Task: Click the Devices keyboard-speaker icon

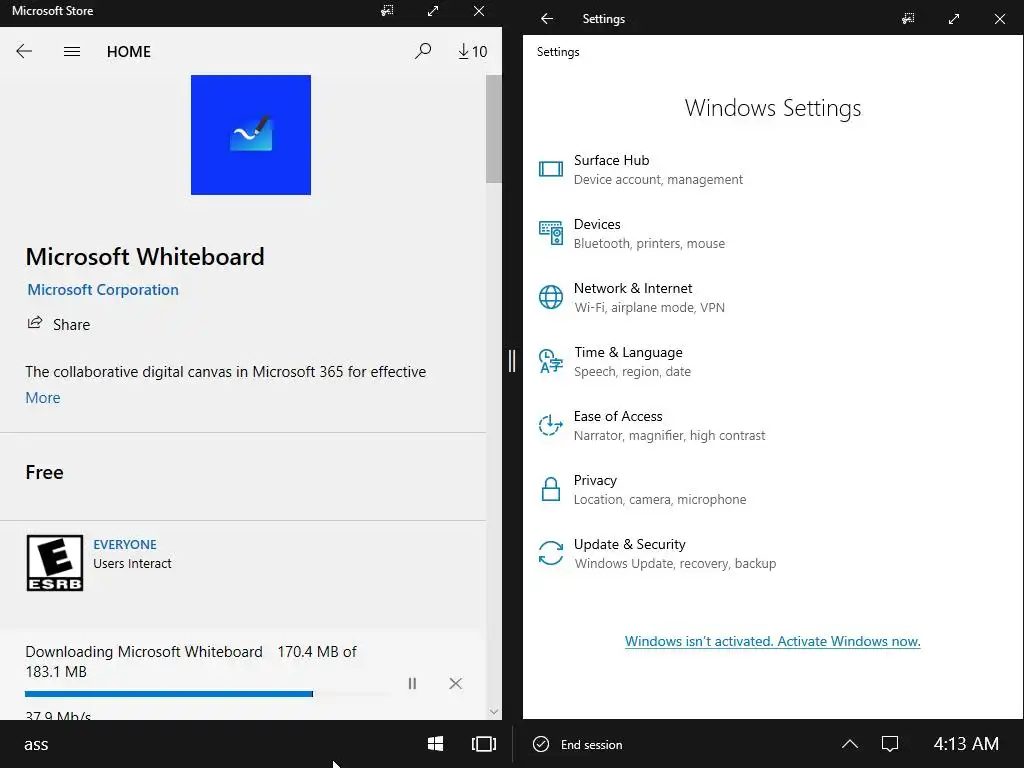Action: pyautogui.click(x=551, y=232)
